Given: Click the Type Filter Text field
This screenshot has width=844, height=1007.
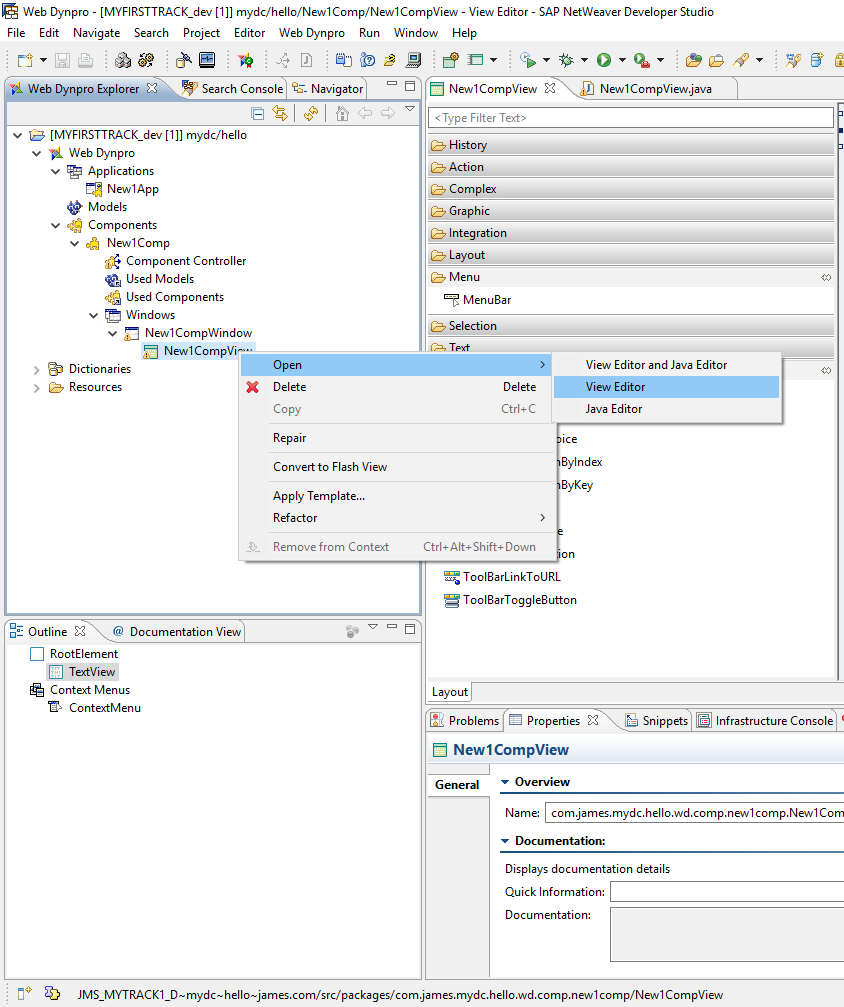Looking at the screenshot, I should click(x=631, y=118).
